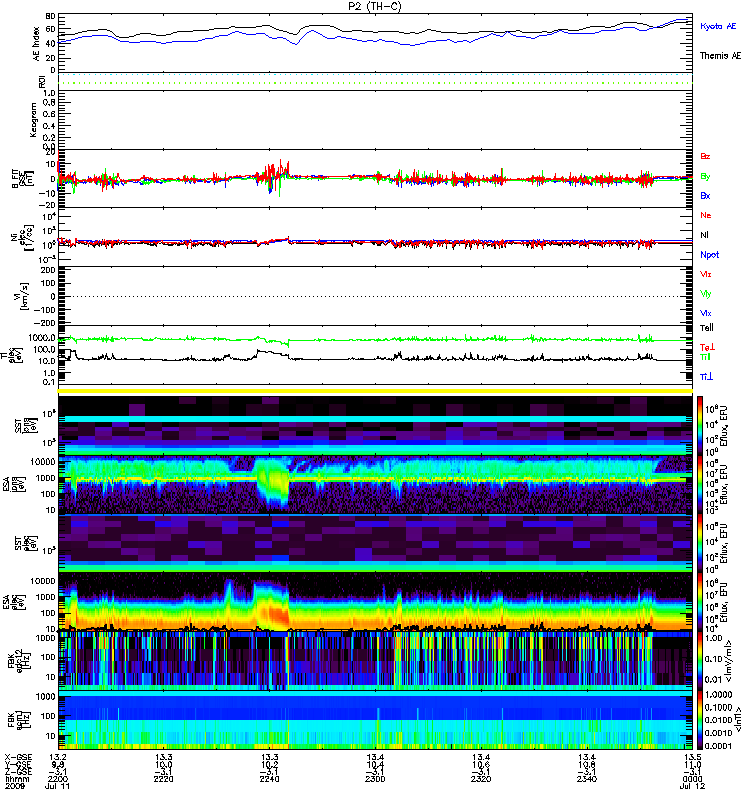This screenshot has height=800, width=750.
Task: Click the 2300 time axis label
Action: pos(375,779)
